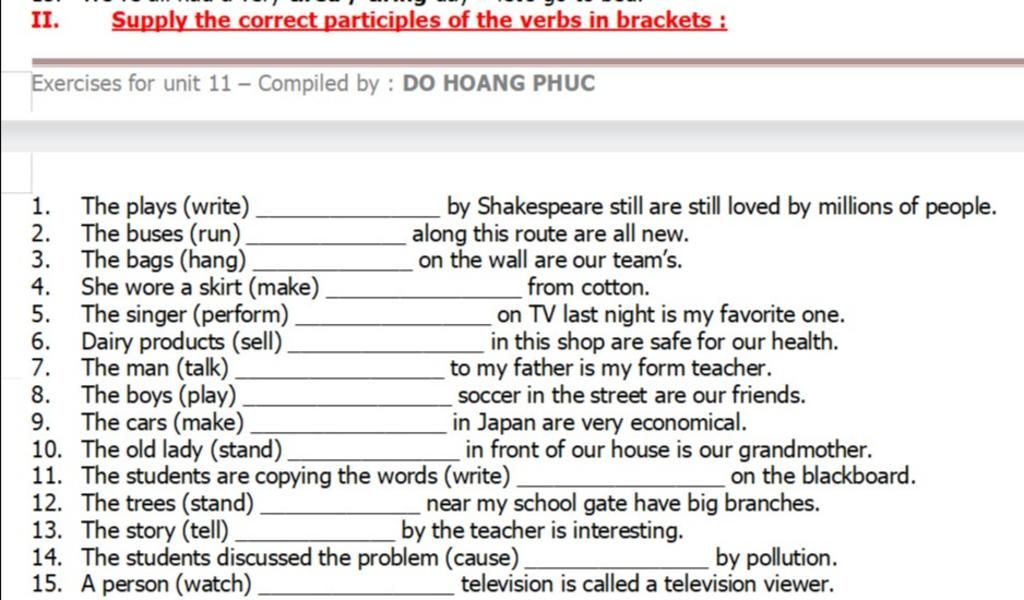This screenshot has width=1024, height=600.
Task: Click text 'soccer in the street are our friends.'
Action: click(632, 396)
